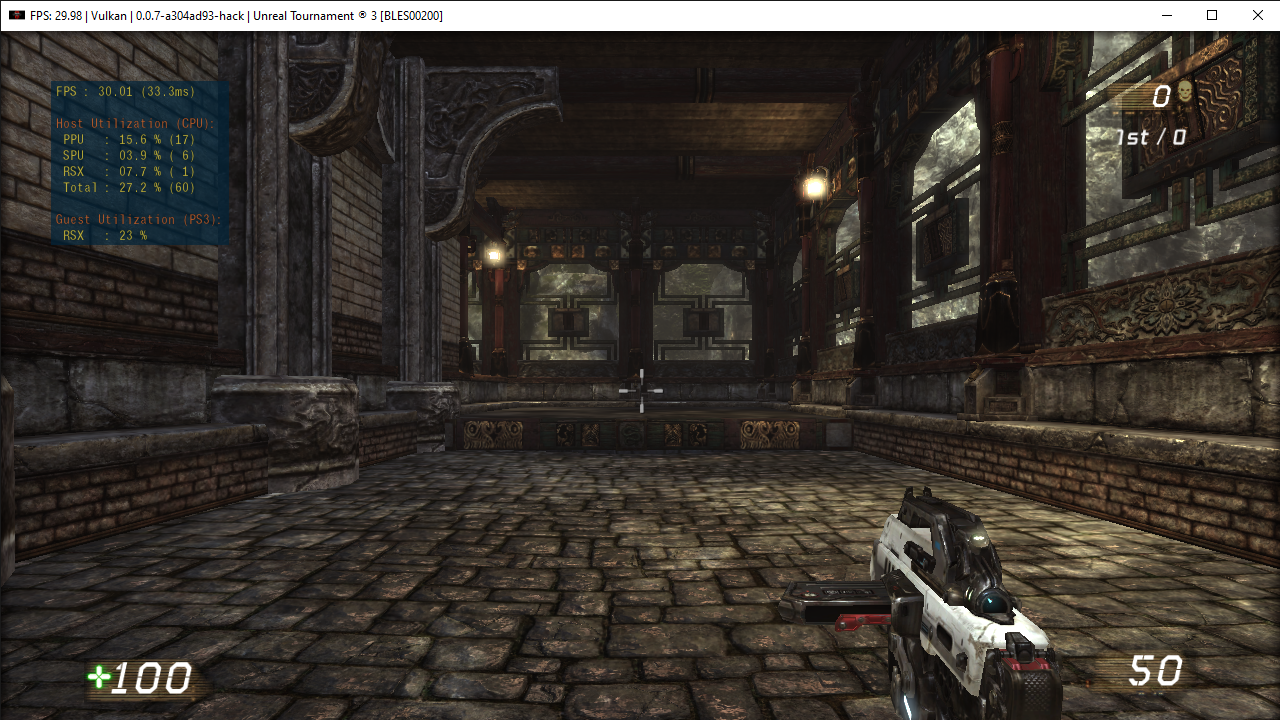This screenshot has height=720, width=1280.
Task: Minimize the RPCS3 game window
Action: (1166, 15)
